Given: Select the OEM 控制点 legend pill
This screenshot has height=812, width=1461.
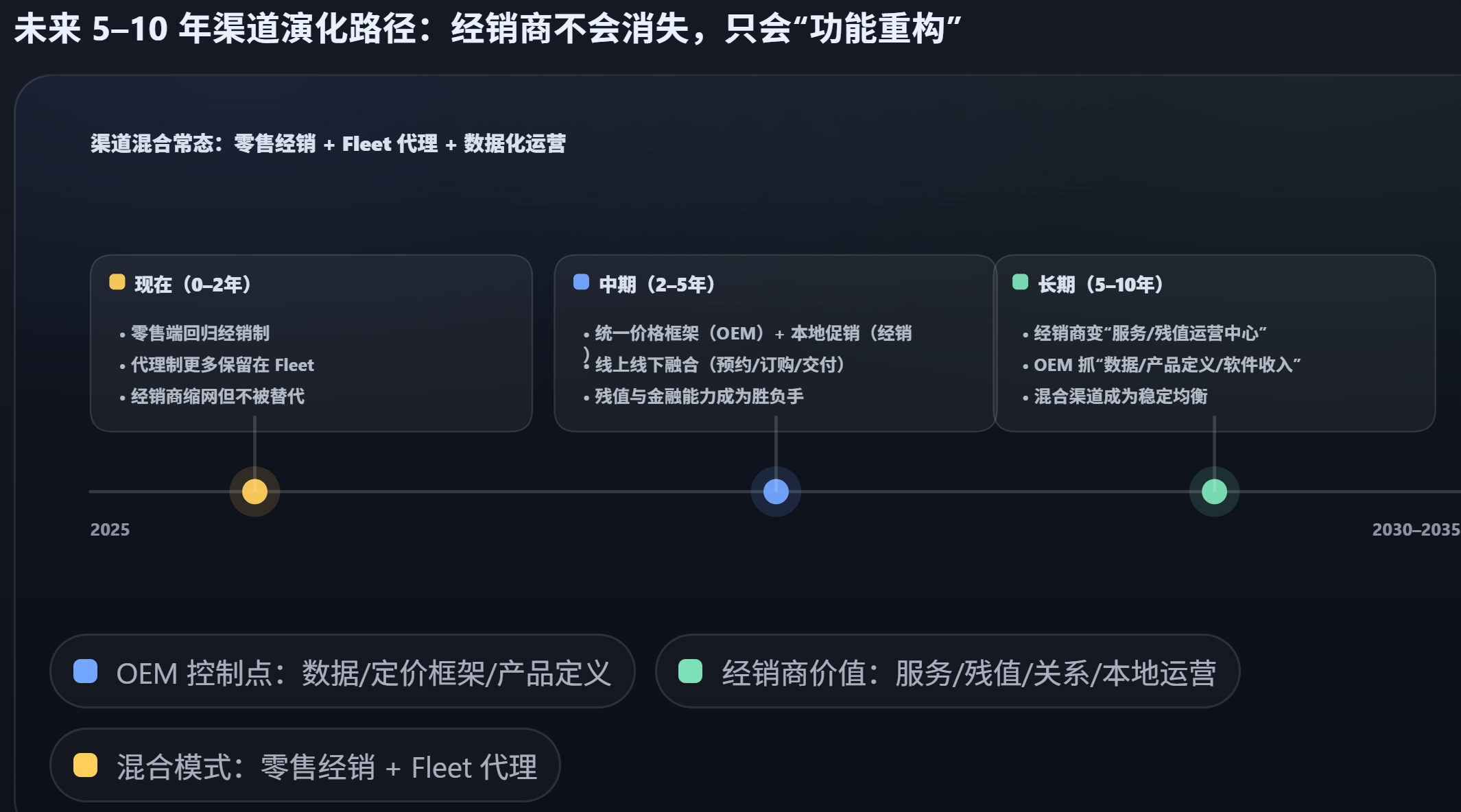Looking at the screenshot, I should [342, 671].
